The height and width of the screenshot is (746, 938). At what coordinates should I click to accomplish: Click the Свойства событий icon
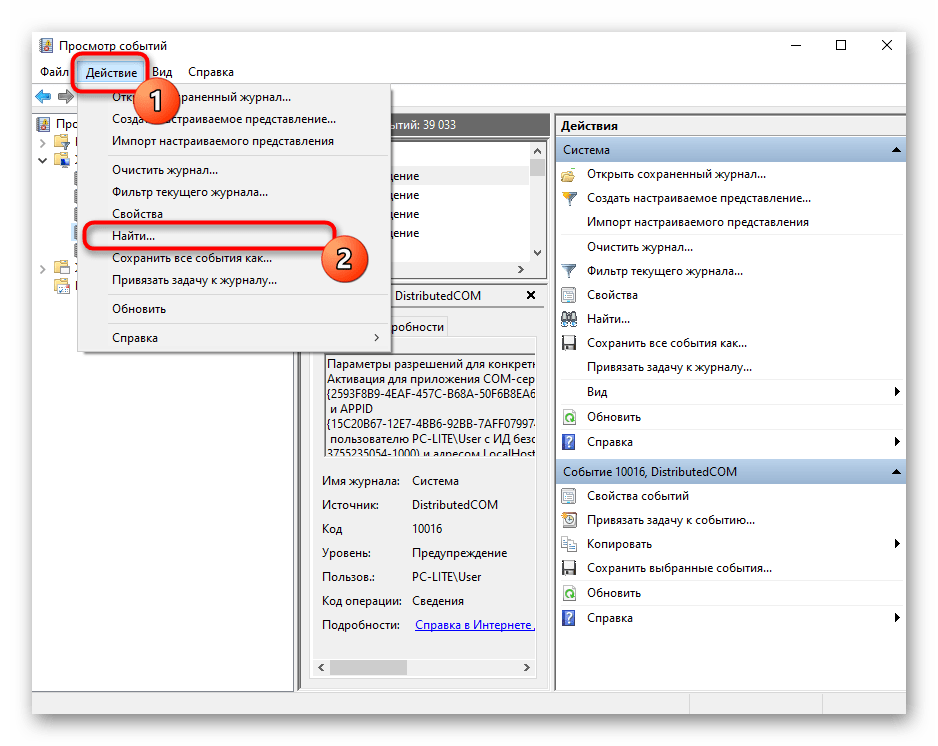click(569, 496)
